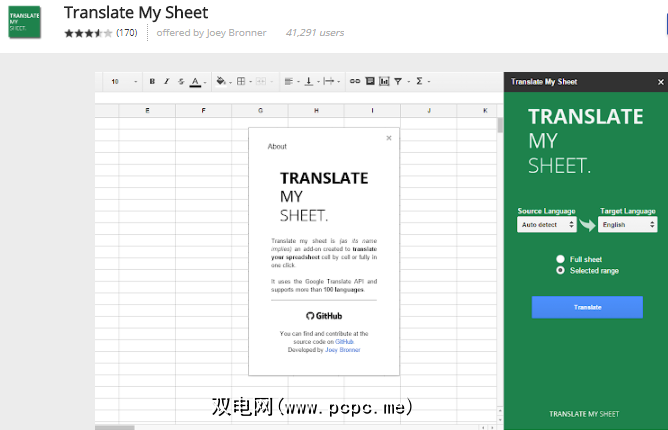Open Joey Bronner developer link in About
668x430 pixels.
click(341, 350)
